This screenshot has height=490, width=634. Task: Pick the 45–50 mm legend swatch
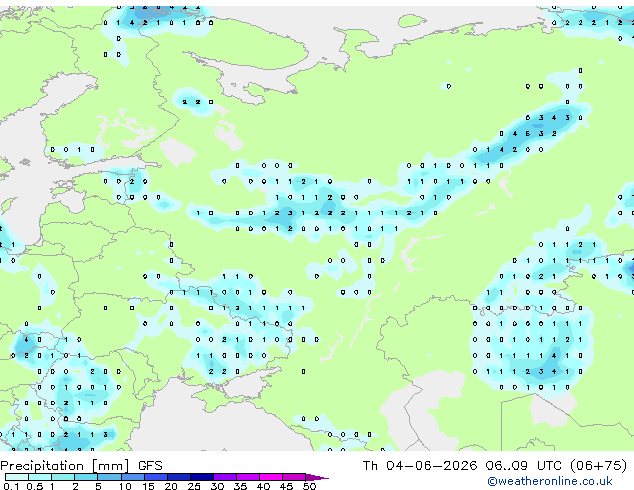point(294,477)
